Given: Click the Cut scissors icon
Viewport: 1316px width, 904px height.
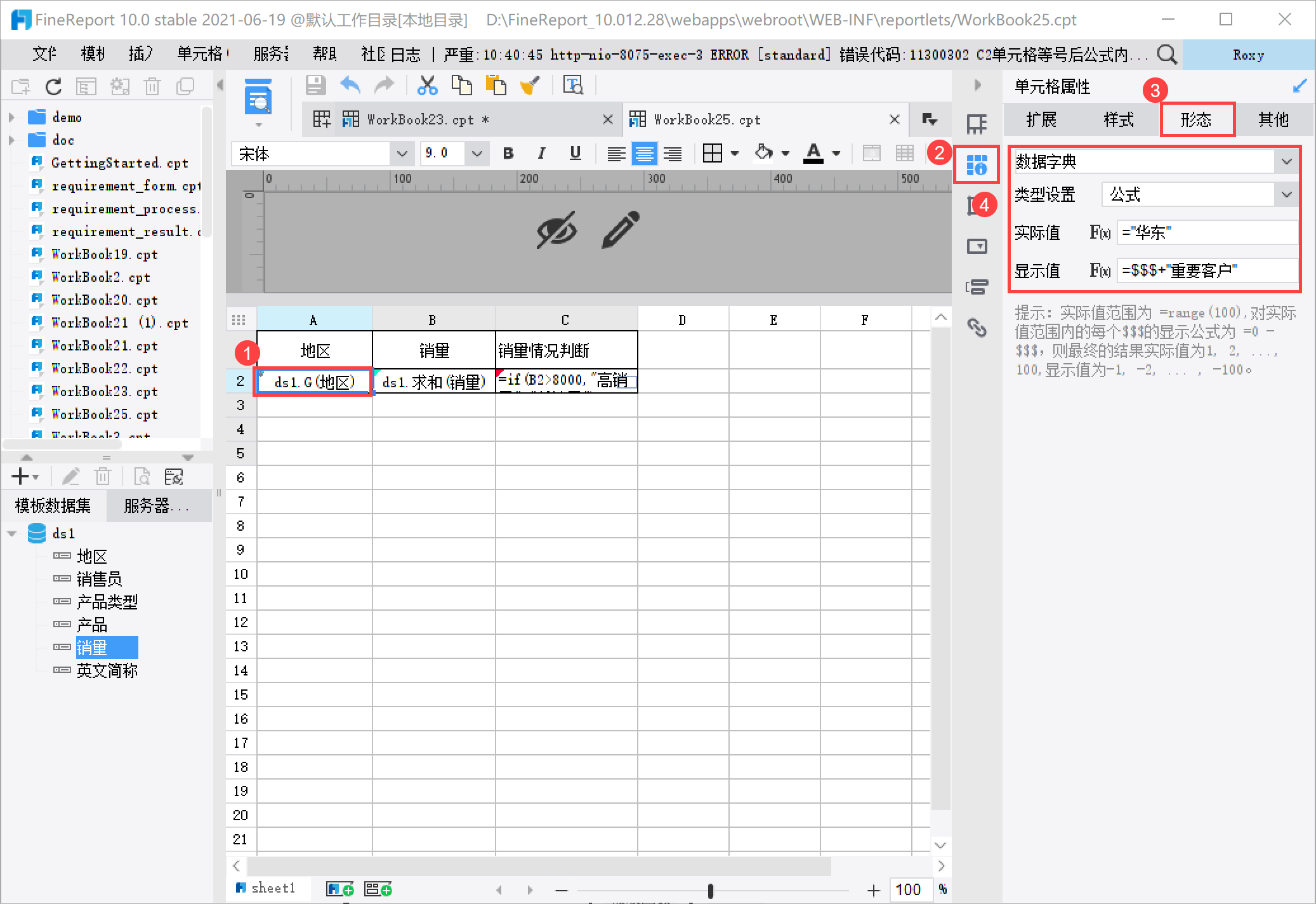Looking at the screenshot, I should coord(427,85).
